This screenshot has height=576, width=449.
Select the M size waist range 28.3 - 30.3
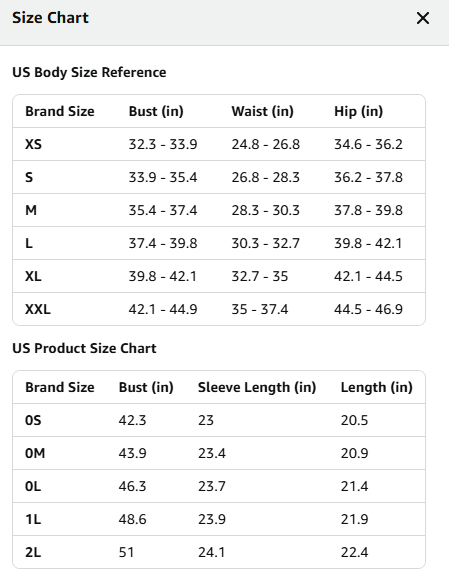(x=265, y=210)
